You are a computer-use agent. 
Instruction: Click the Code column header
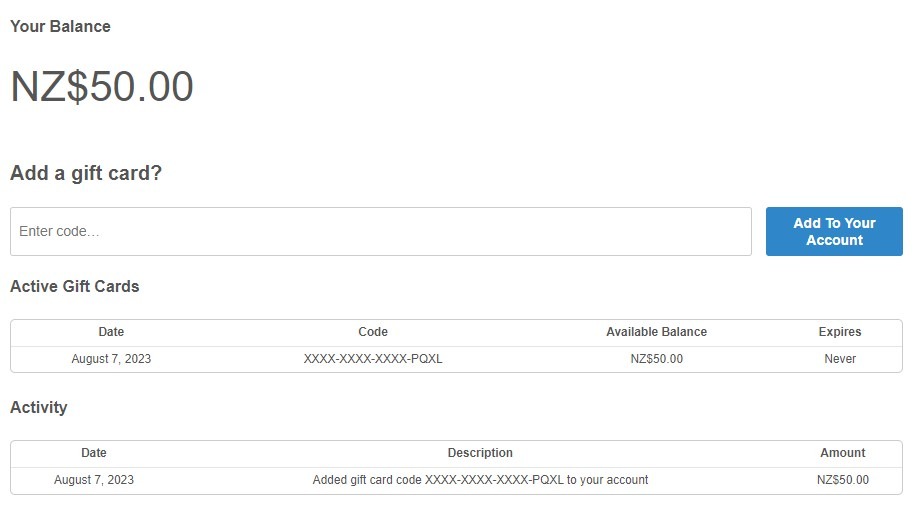(x=373, y=332)
